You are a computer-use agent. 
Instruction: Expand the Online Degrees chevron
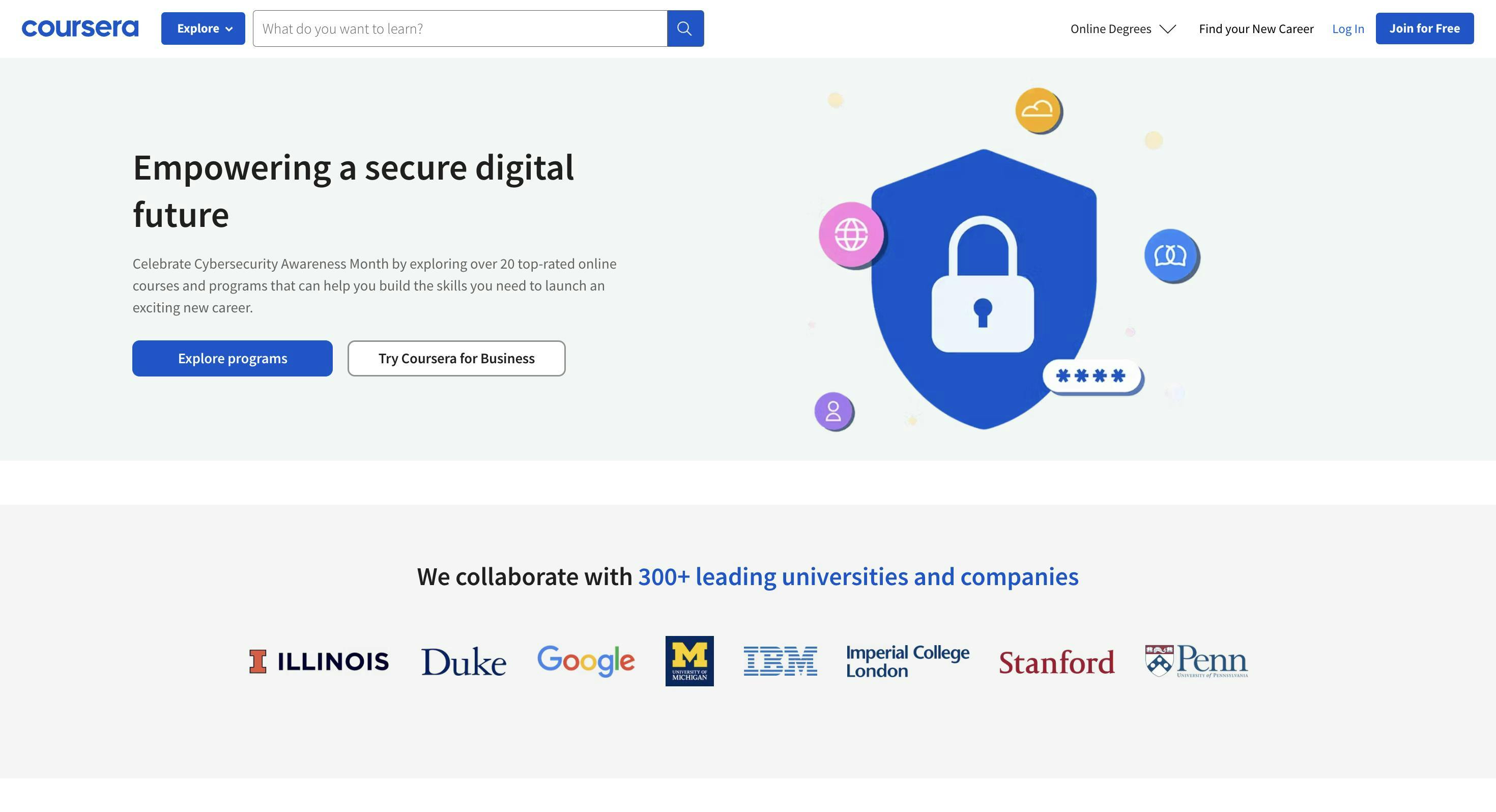point(1168,28)
